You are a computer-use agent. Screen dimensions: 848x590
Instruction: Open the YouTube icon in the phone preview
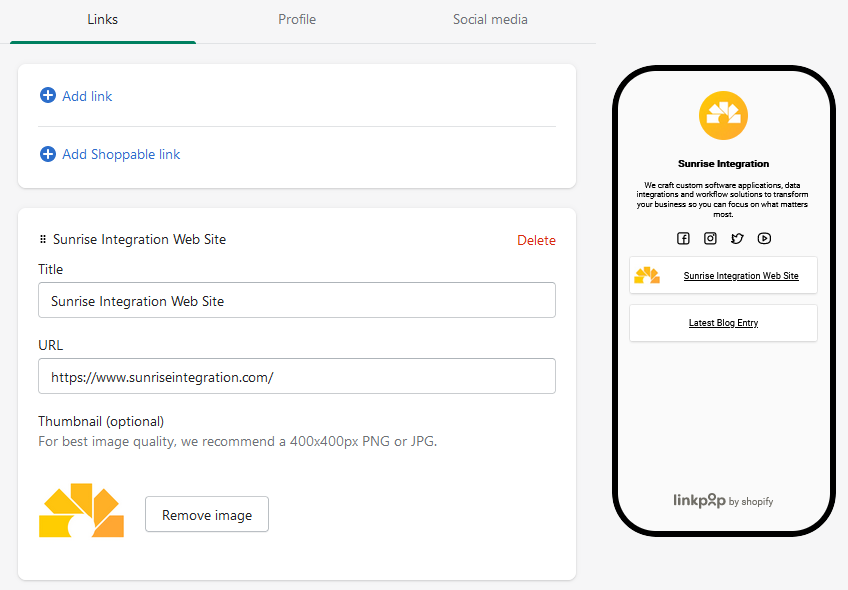(x=764, y=238)
